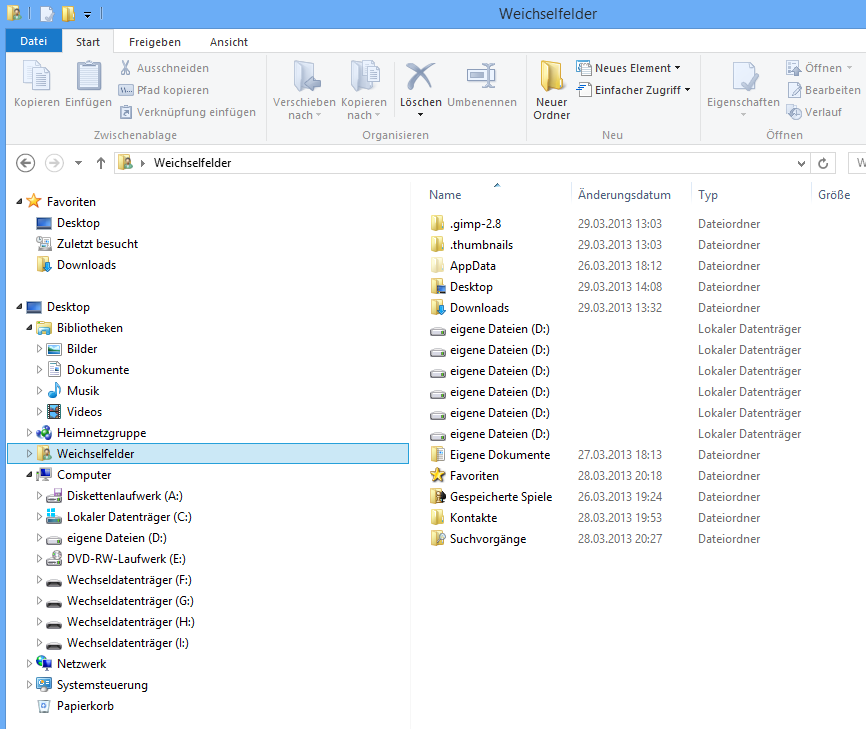Click the properties icon in title bar
Screen dimensions: 866x729
click(47, 14)
